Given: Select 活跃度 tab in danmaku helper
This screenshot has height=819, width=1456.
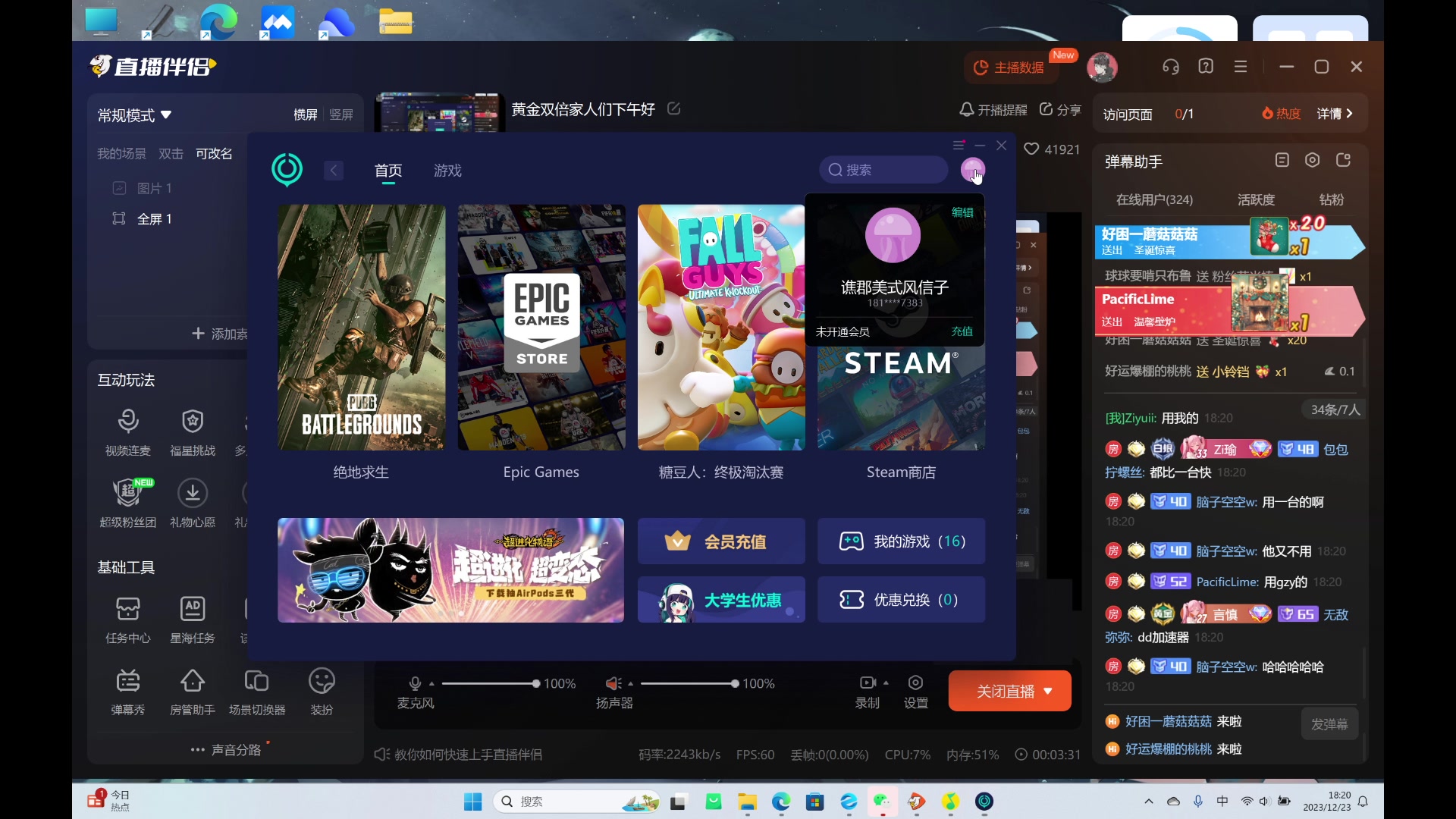Looking at the screenshot, I should click(1257, 200).
